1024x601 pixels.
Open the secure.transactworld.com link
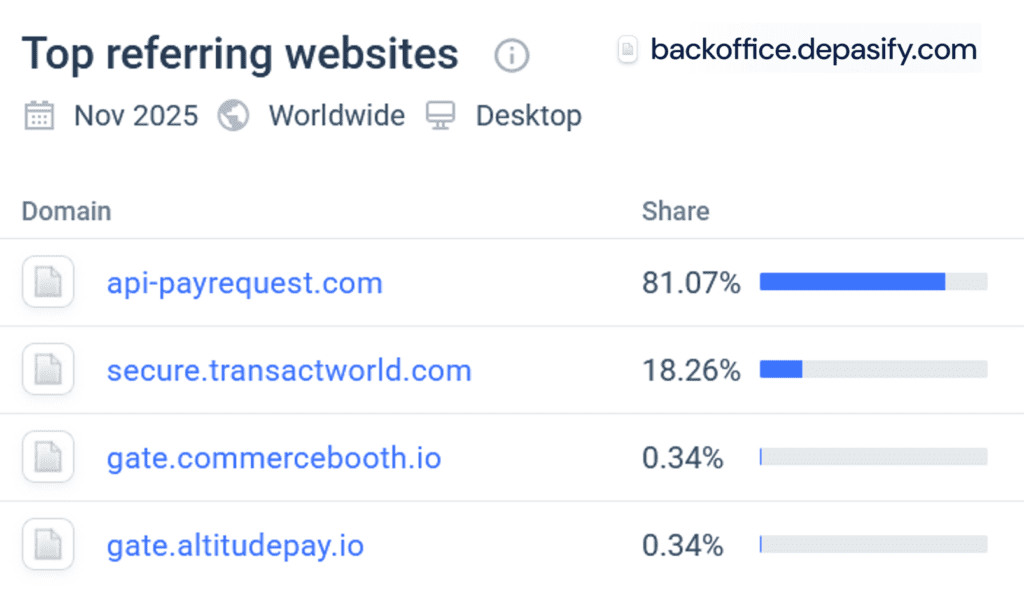(x=289, y=371)
